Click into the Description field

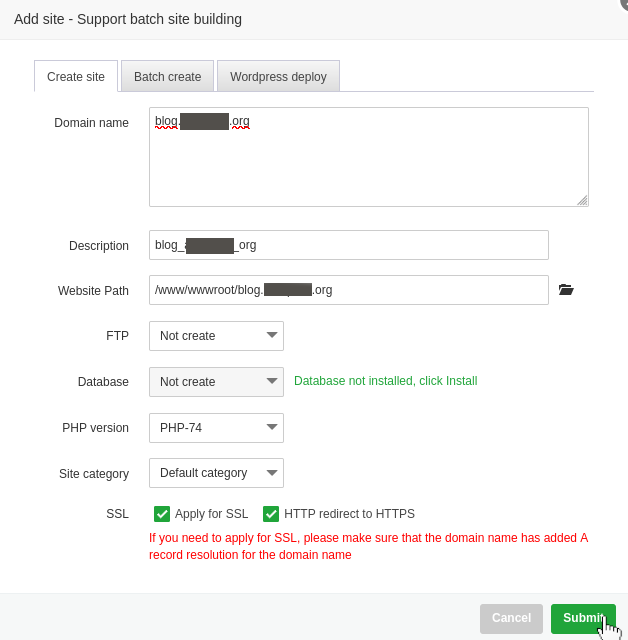click(348, 245)
